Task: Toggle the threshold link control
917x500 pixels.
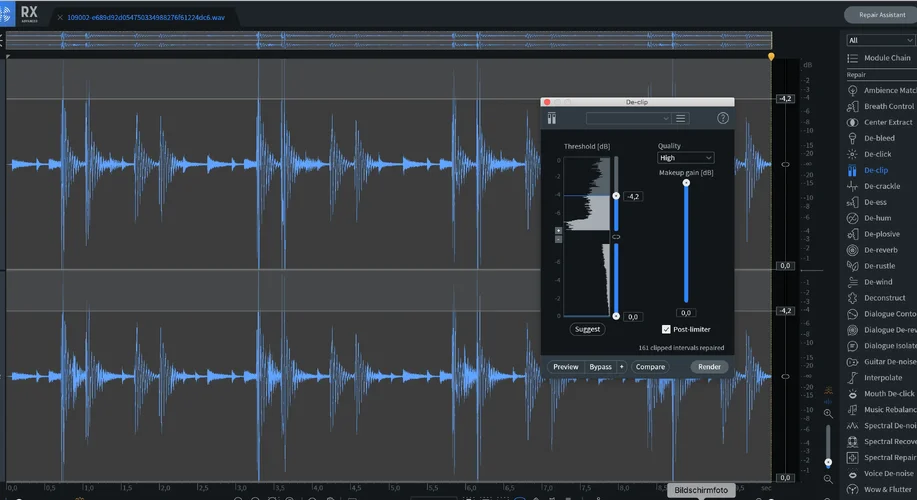Action: [616, 236]
